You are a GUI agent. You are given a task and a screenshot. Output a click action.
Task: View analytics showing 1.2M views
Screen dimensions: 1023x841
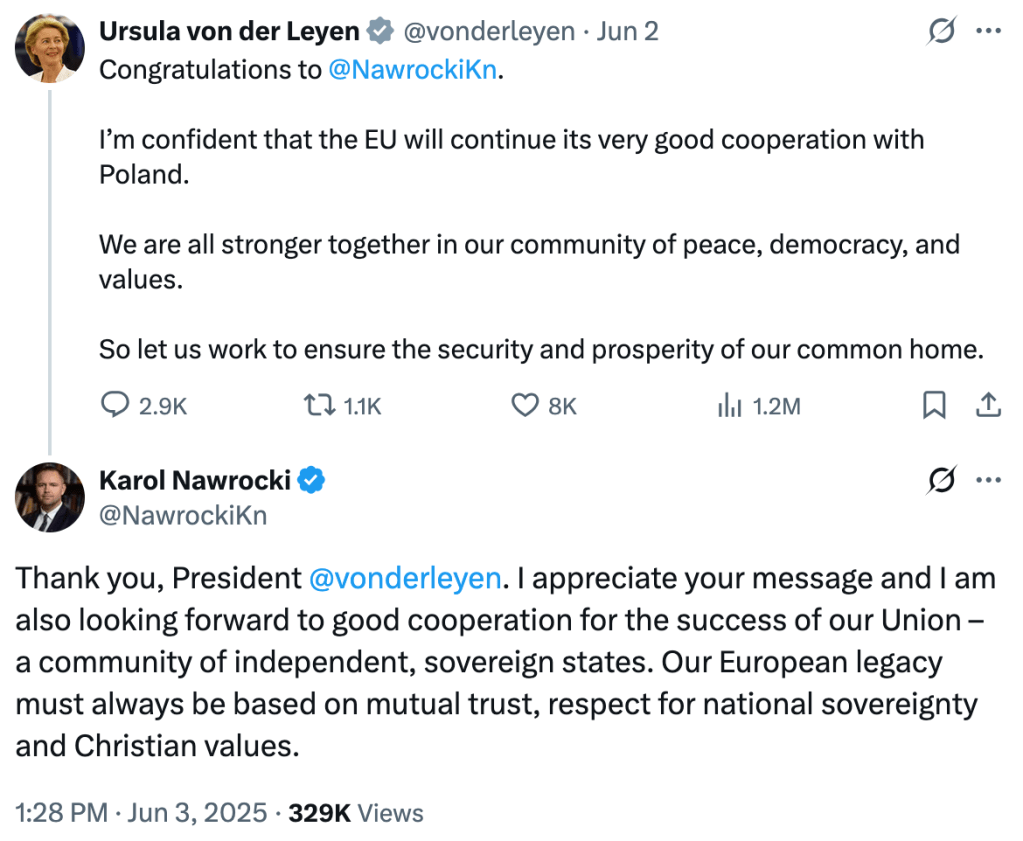click(730, 405)
